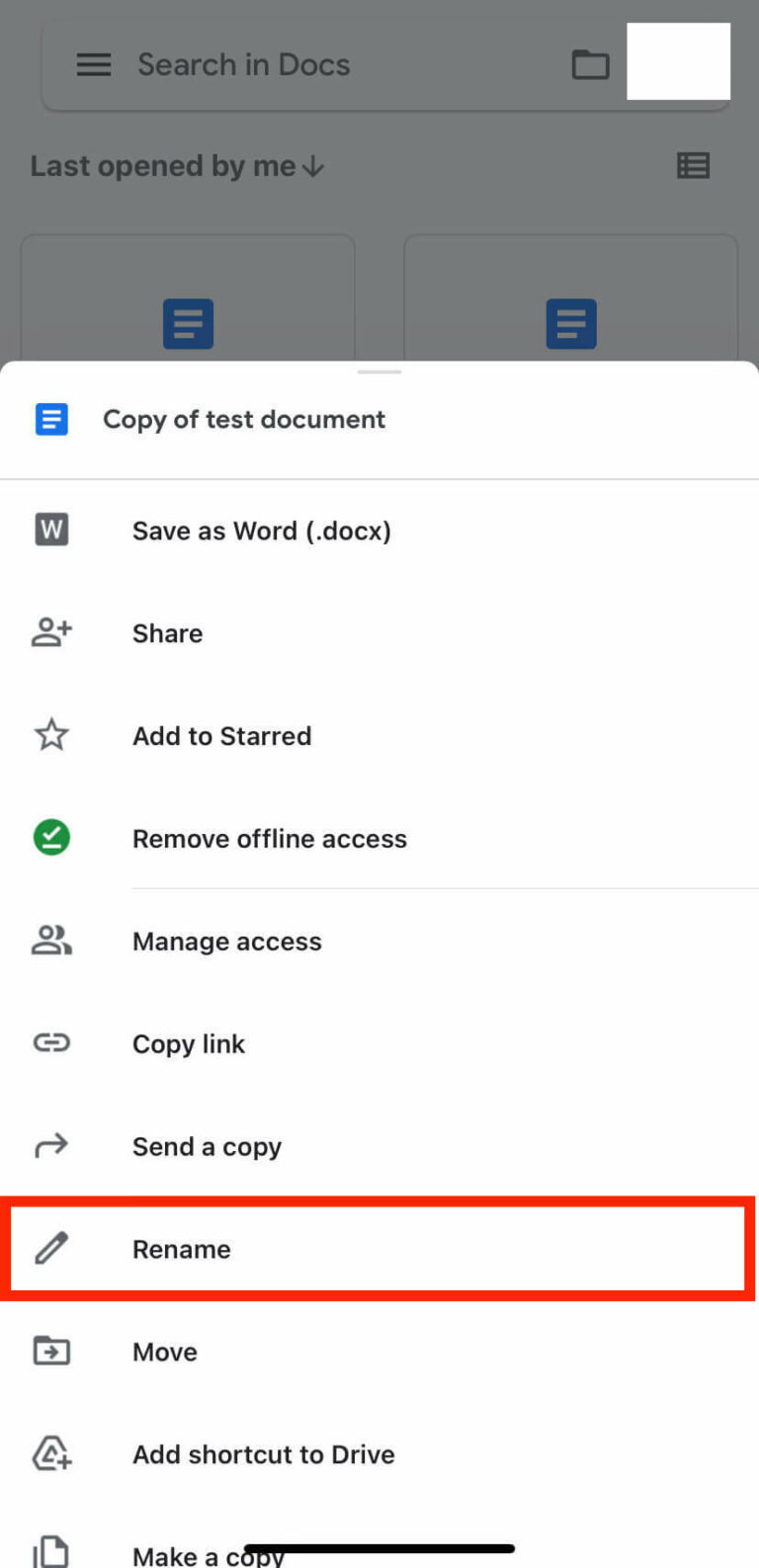
Task: Open the 'Last opened by me' sort dropdown
Action: coord(177,166)
